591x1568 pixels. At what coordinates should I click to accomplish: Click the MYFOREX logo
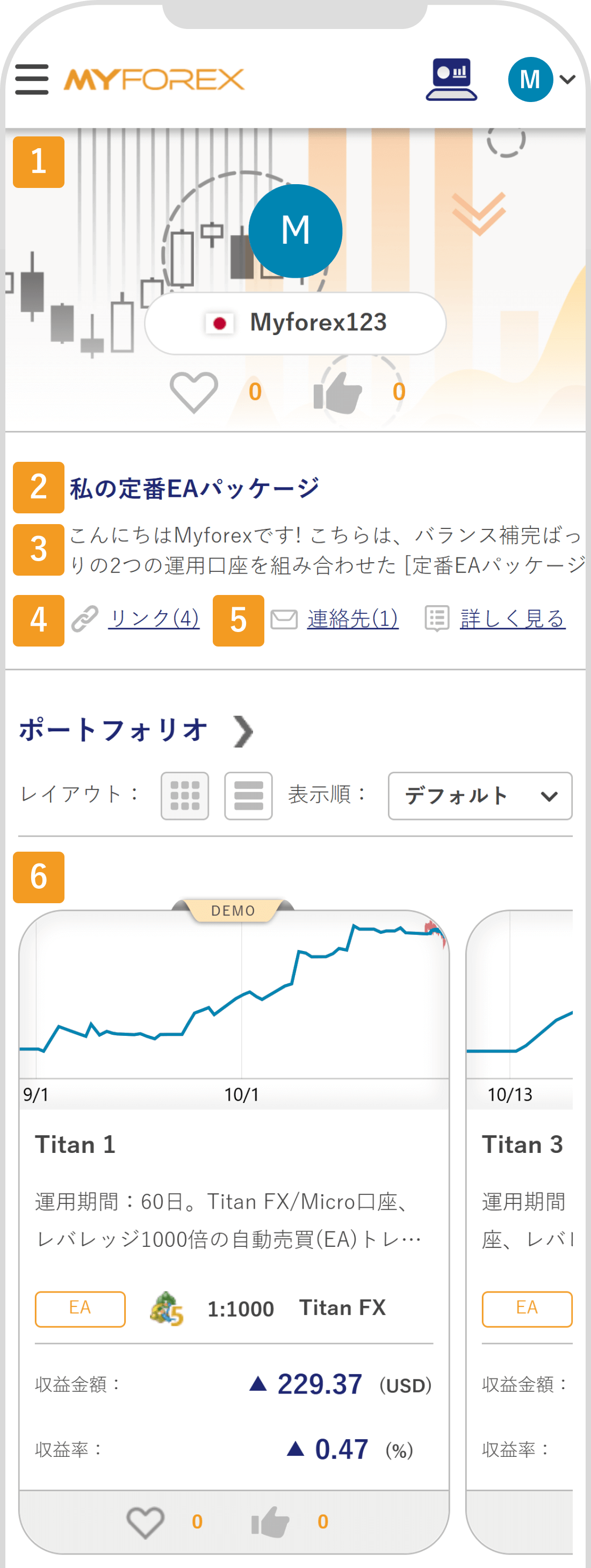154,78
